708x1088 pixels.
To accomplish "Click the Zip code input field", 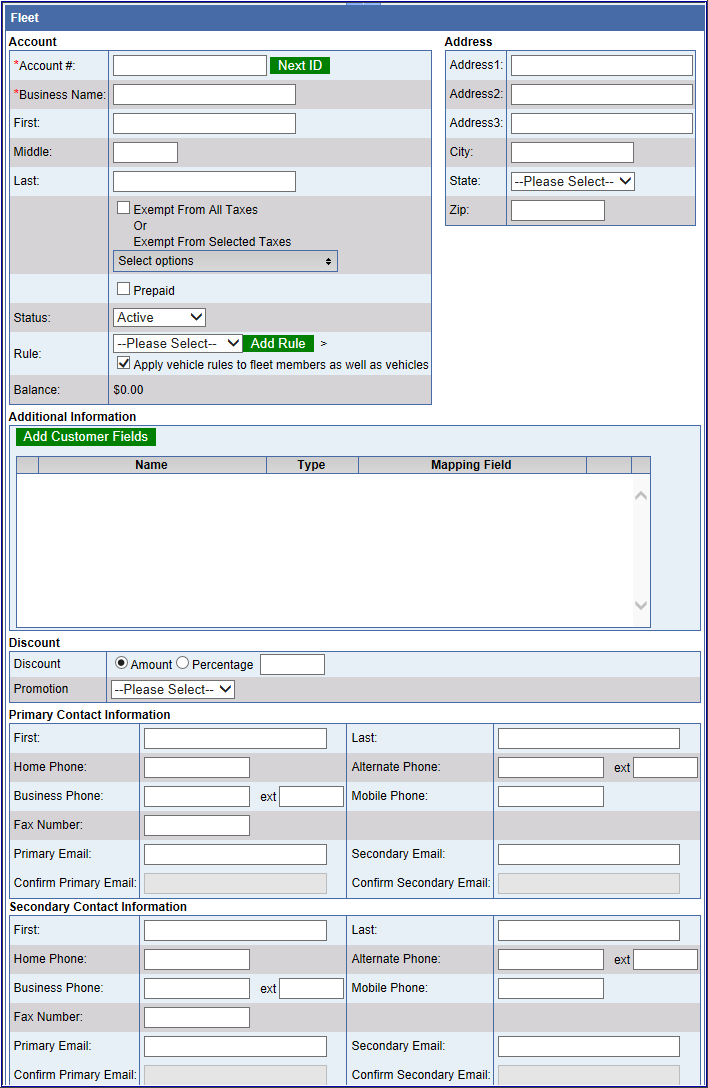I will click(557, 211).
